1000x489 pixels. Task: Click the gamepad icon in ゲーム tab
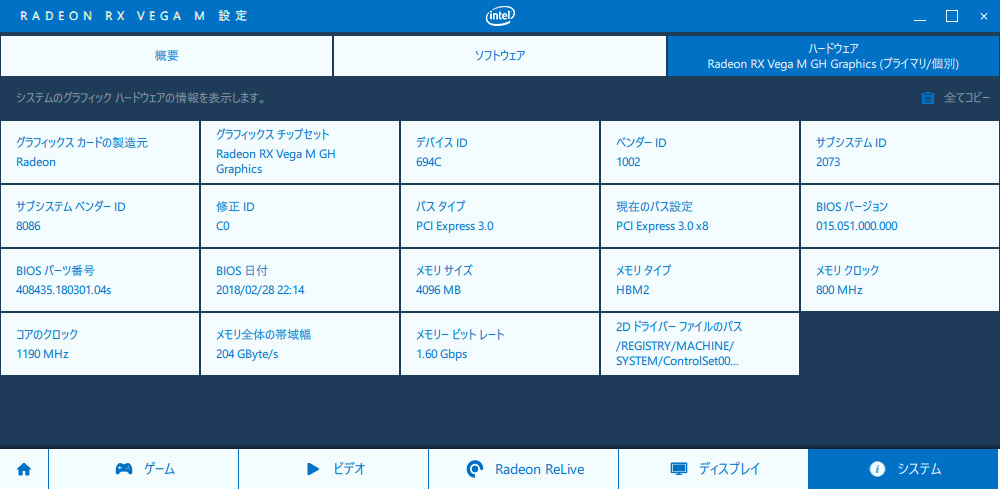click(124, 469)
